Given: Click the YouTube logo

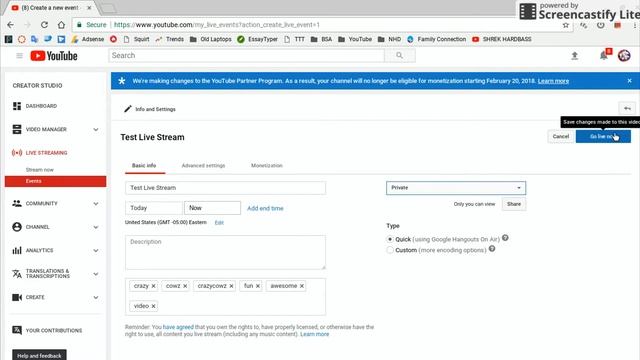Looking at the screenshot, I should point(54,56).
